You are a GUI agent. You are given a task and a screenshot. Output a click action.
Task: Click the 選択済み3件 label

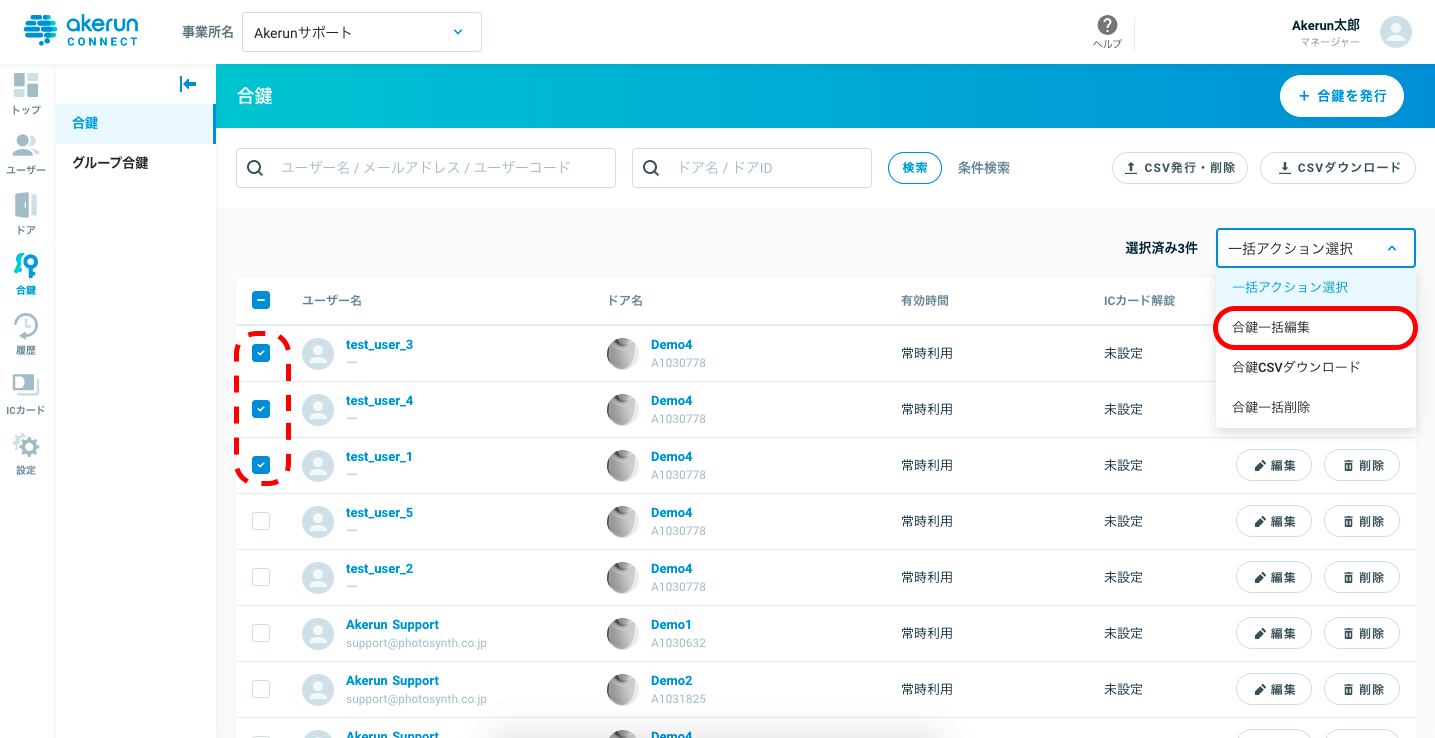tap(1161, 248)
